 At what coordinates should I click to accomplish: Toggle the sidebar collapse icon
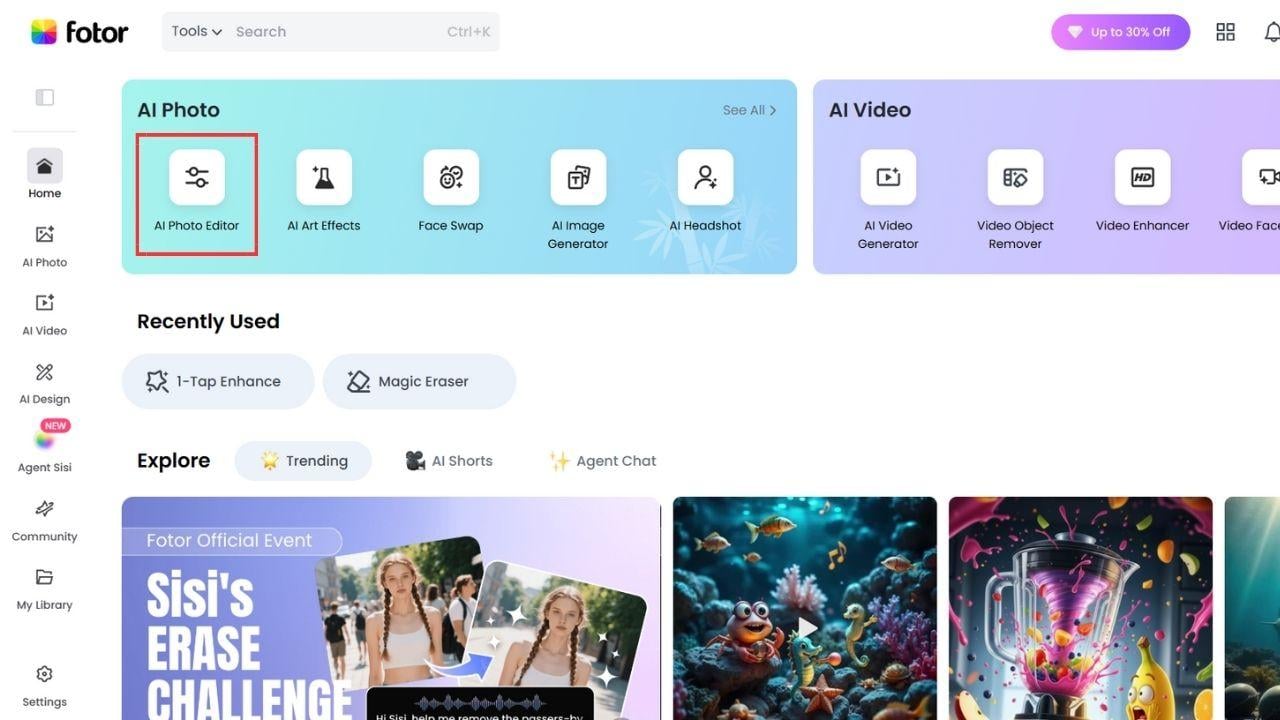pyautogui.click(x=44, y=97)
